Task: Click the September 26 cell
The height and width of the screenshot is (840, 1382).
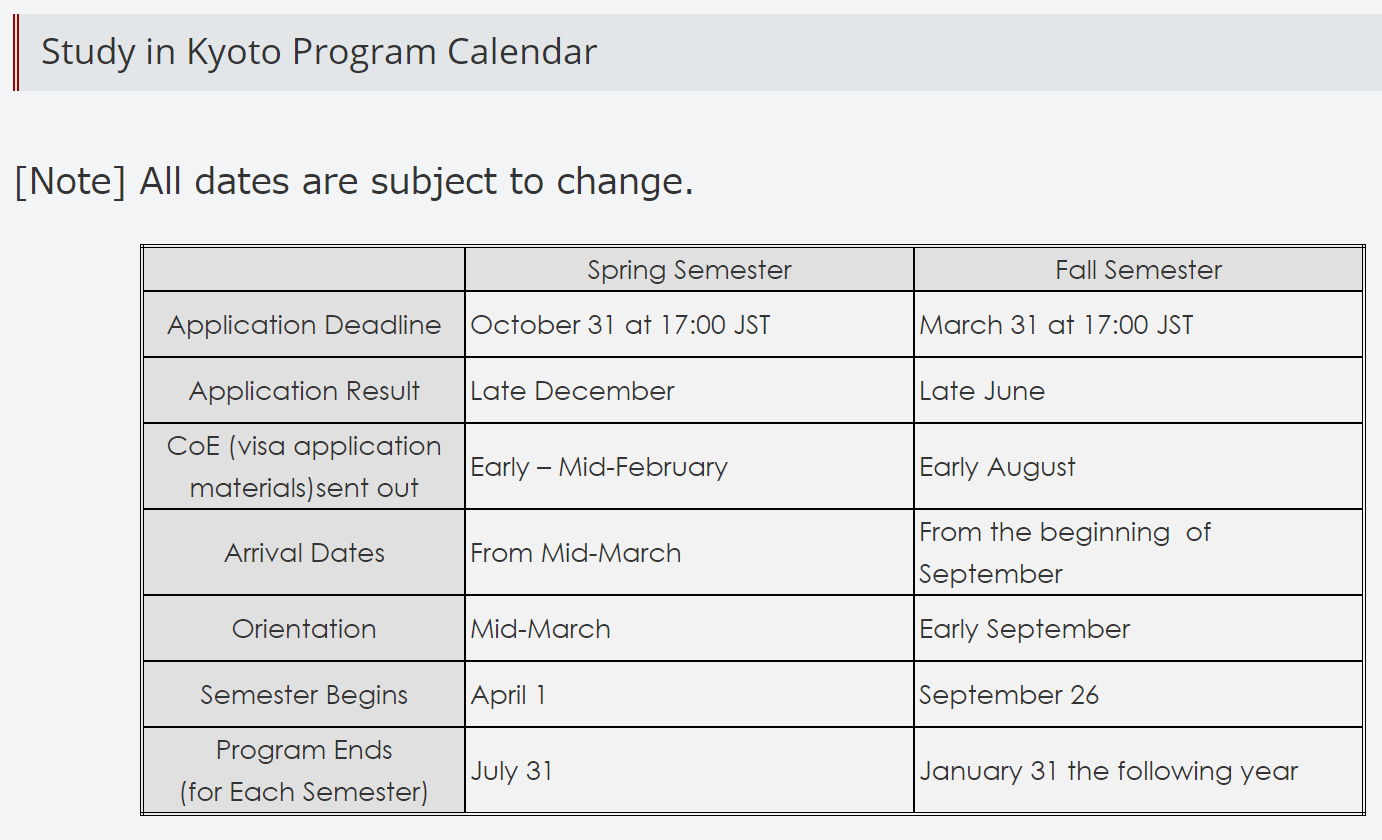Action: pos(1138,695)
